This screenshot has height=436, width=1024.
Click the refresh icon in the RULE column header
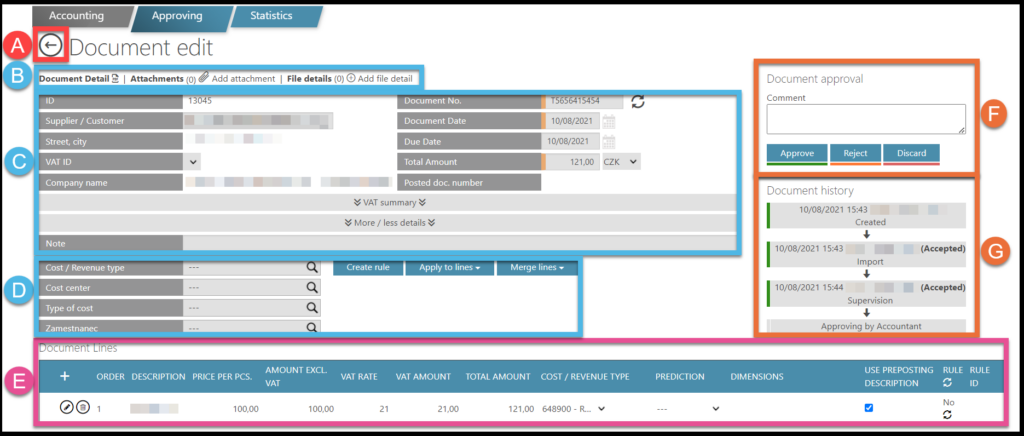point(948,383)
